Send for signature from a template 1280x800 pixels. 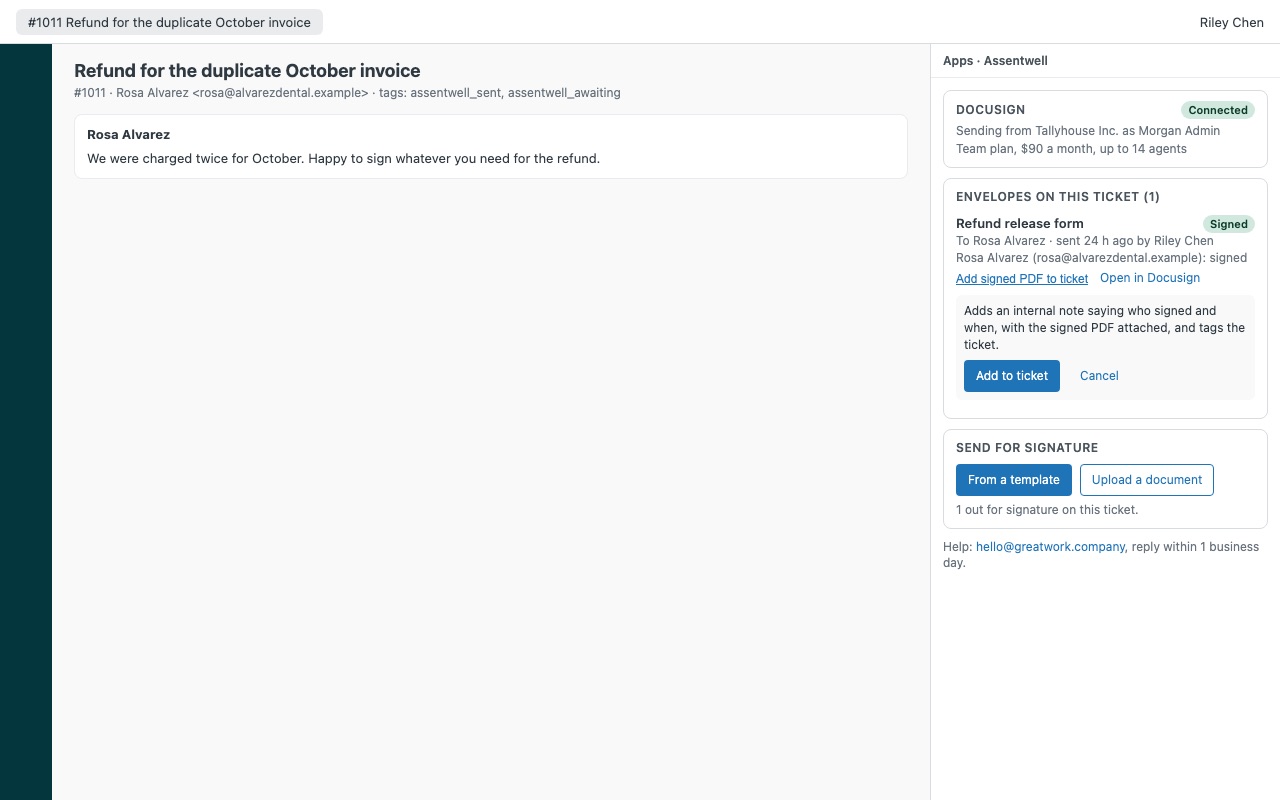1013,480
